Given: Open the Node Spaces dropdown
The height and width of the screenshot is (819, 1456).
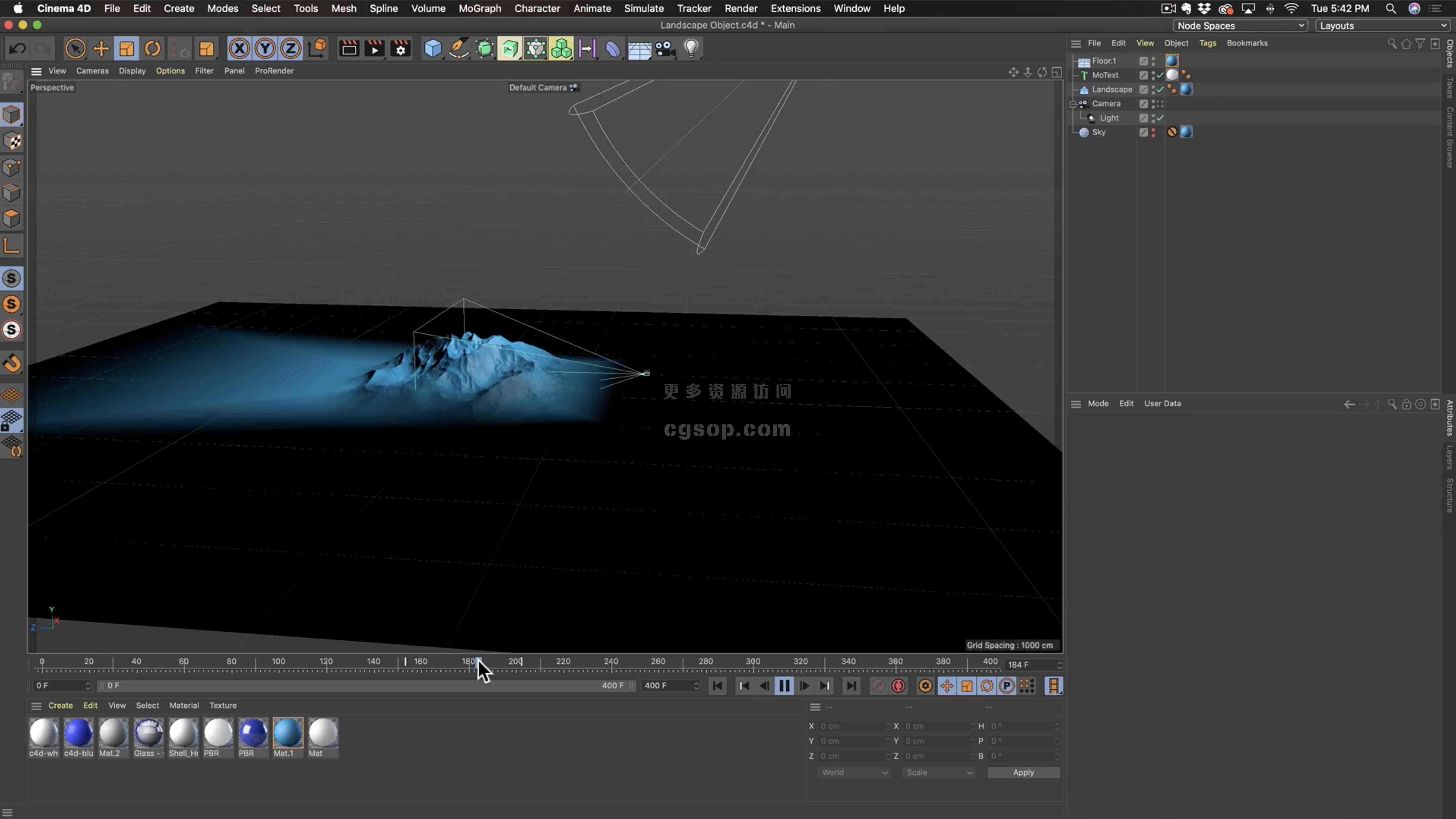Looking at the screenshot, I should (1240, 25).
